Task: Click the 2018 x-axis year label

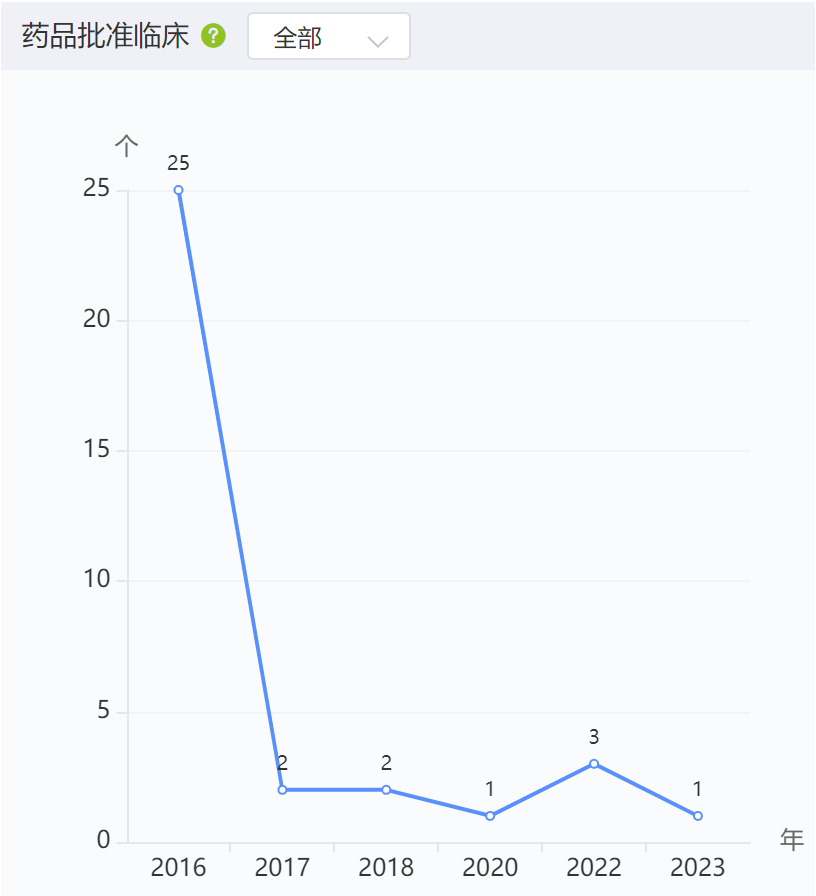Action: pos(386,867)
